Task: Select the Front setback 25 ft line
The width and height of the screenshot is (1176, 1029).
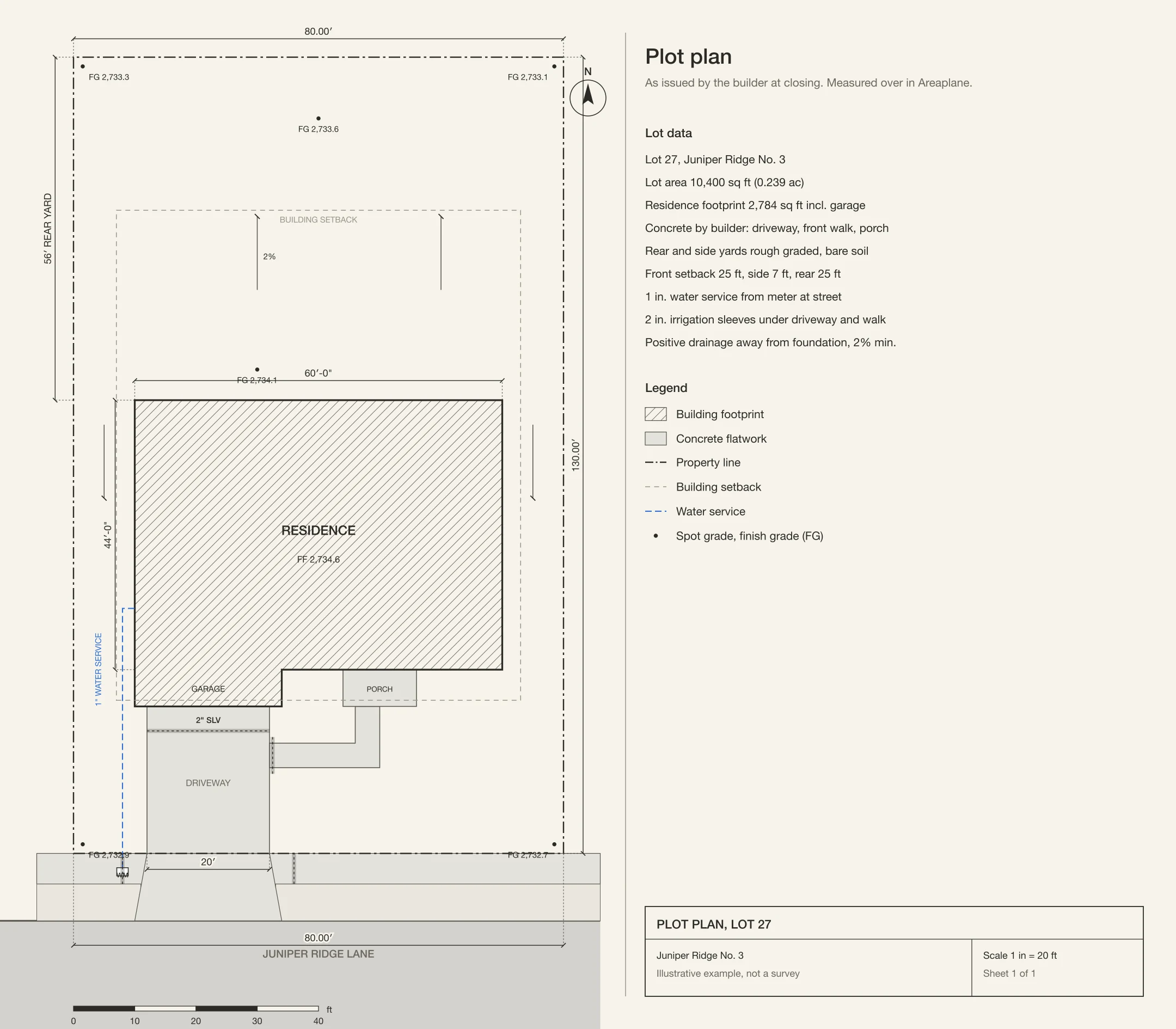Action: [743, 274]
